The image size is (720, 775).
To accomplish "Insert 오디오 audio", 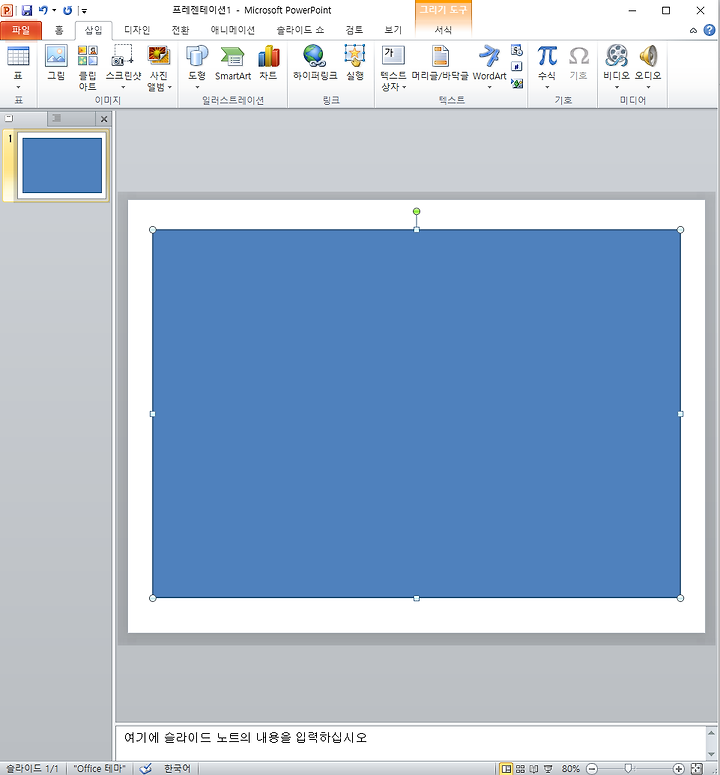I will pos(648,55).
